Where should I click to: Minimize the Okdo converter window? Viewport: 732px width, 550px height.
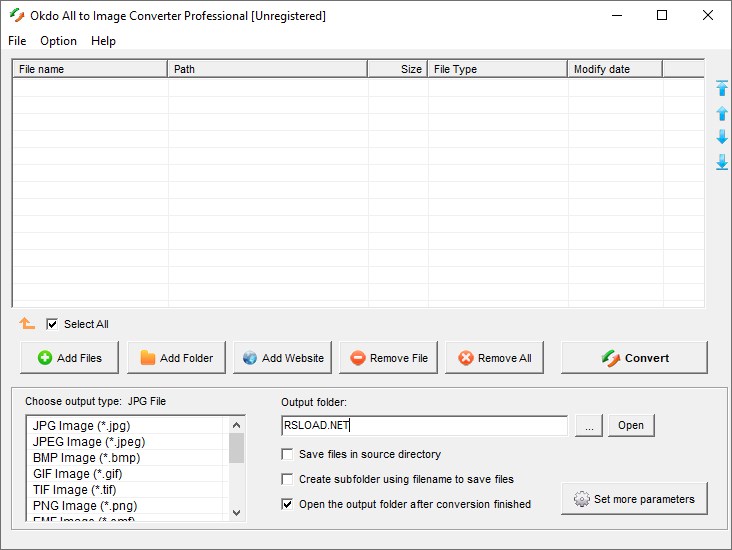pos(617,15)
